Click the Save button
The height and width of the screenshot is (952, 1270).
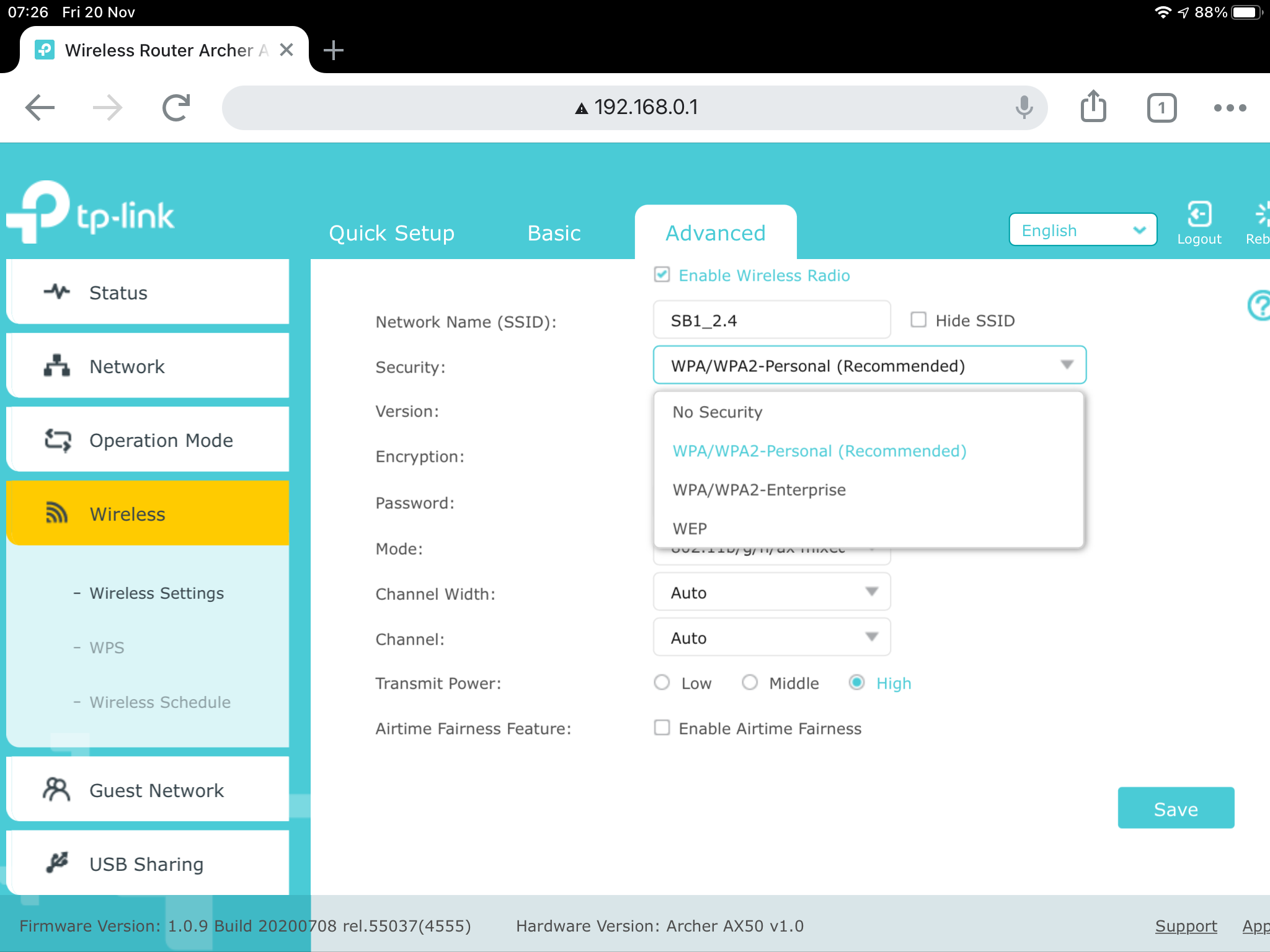(1176, 808)
